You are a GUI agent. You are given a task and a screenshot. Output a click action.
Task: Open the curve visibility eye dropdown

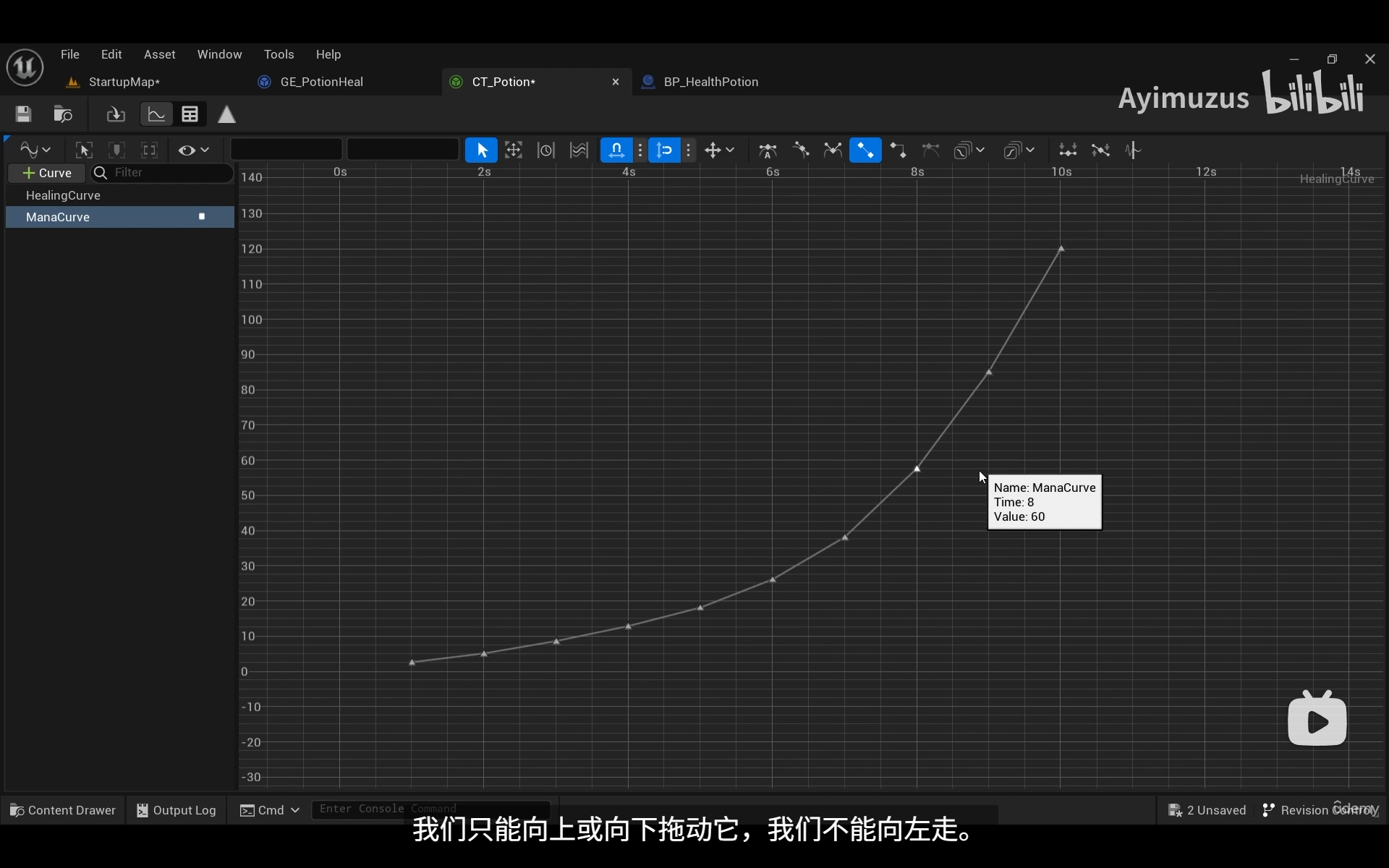(x=193, y=150)
